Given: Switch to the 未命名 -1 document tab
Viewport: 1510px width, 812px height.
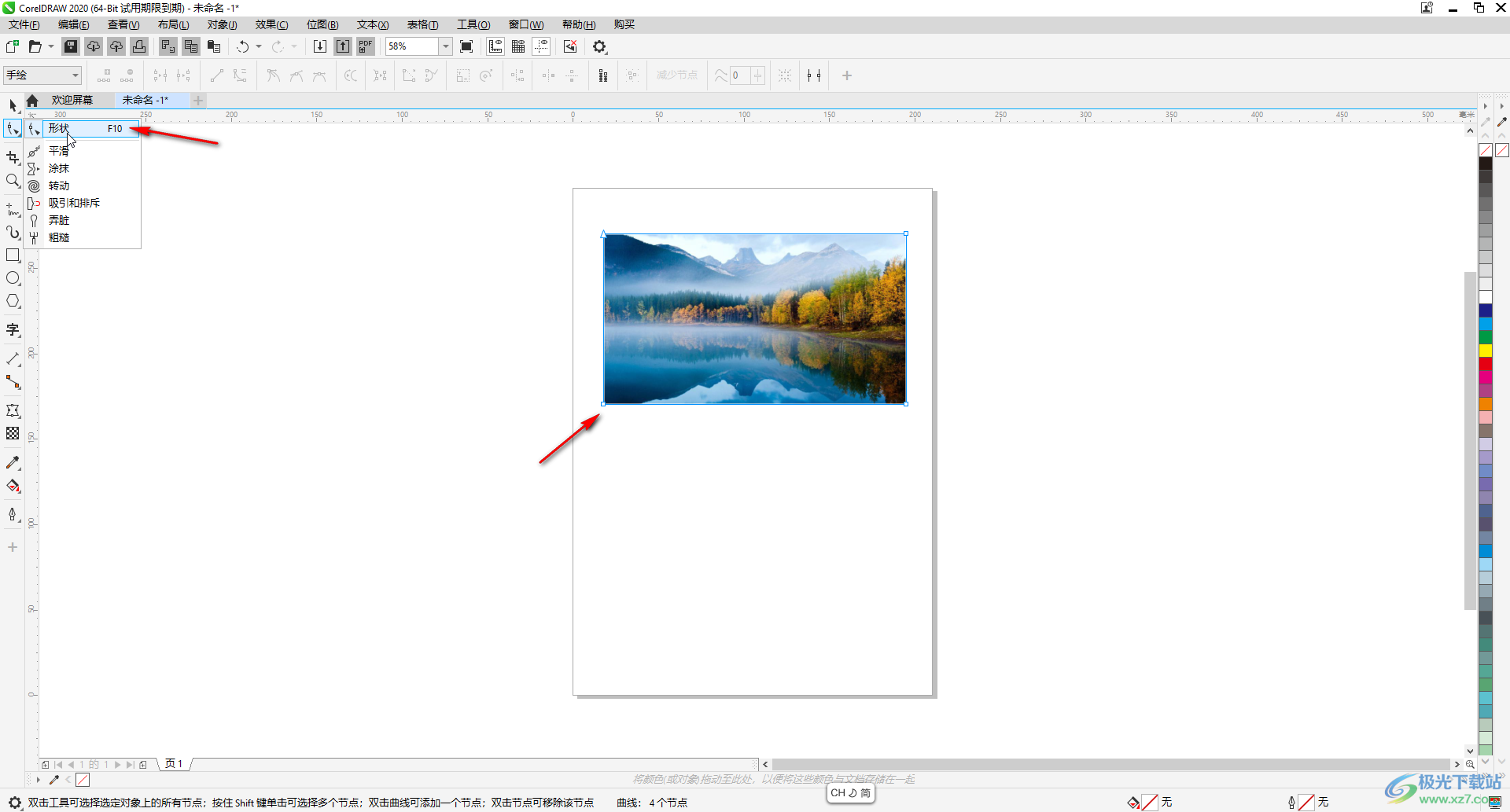Looking at the screenshot, I should (x=145, y=100).
